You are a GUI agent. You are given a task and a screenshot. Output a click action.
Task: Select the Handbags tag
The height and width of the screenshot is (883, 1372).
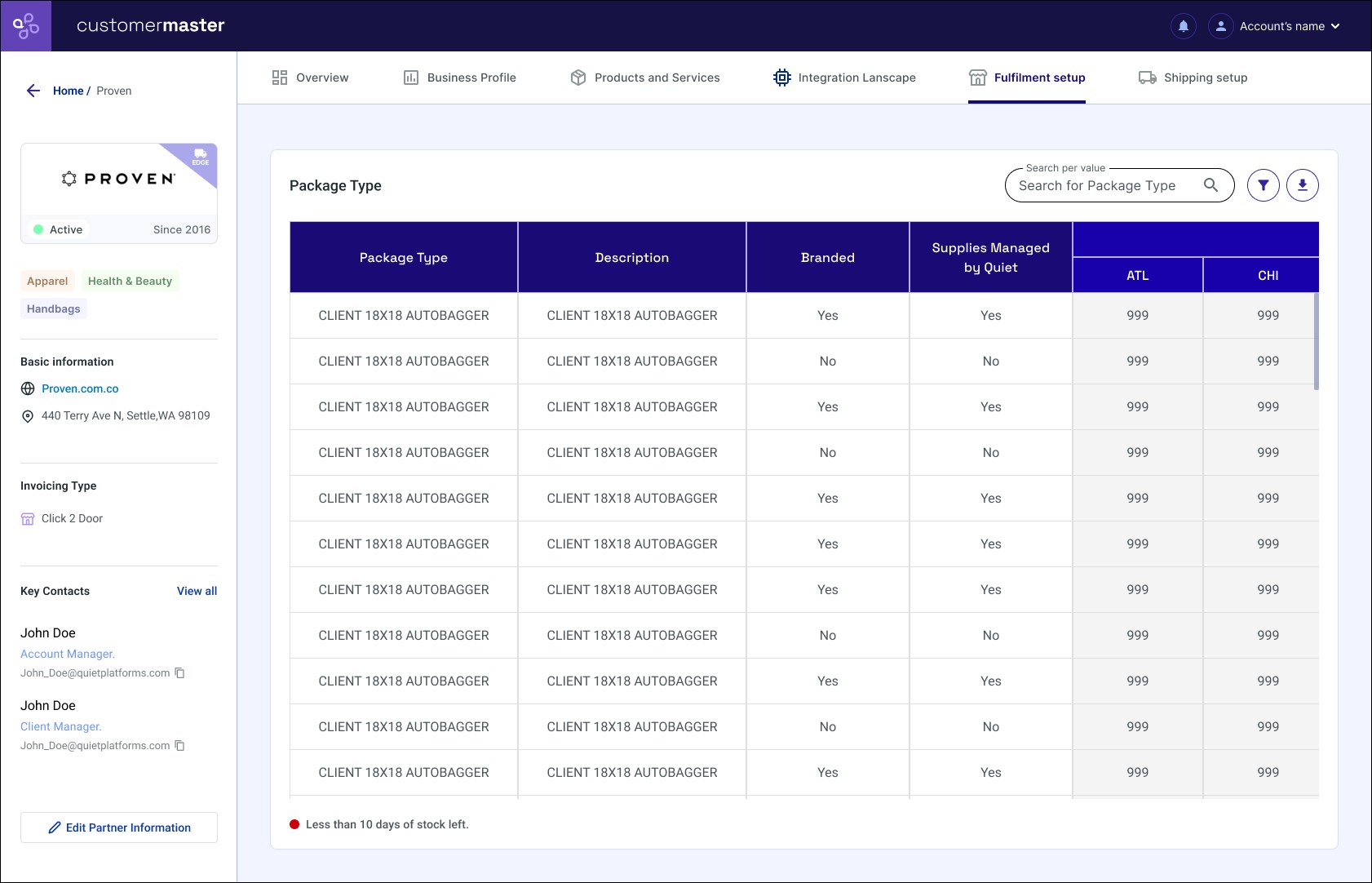pos(54,308)
